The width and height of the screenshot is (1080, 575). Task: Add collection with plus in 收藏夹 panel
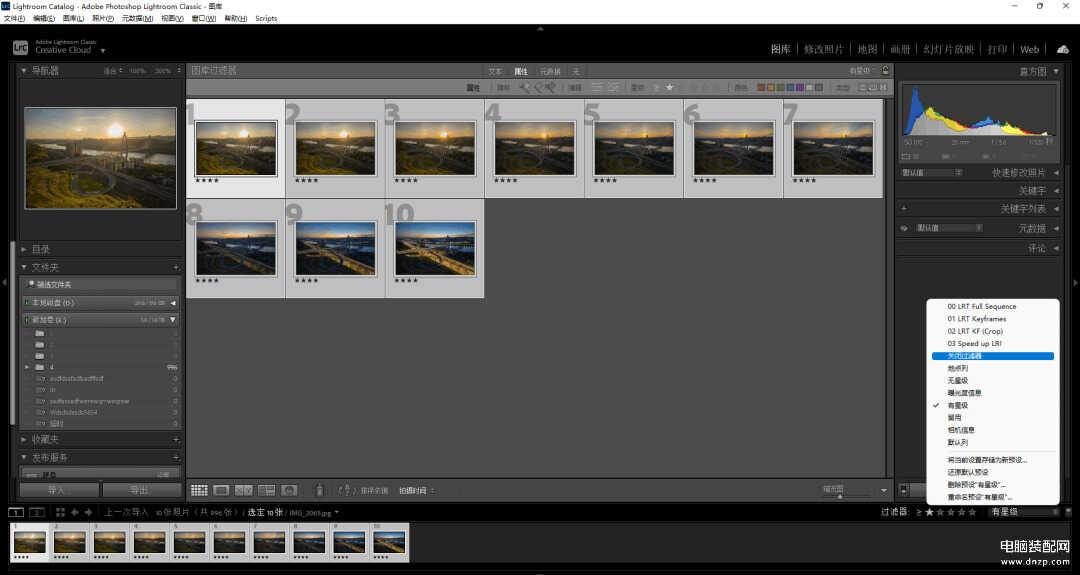coord(176,439)
